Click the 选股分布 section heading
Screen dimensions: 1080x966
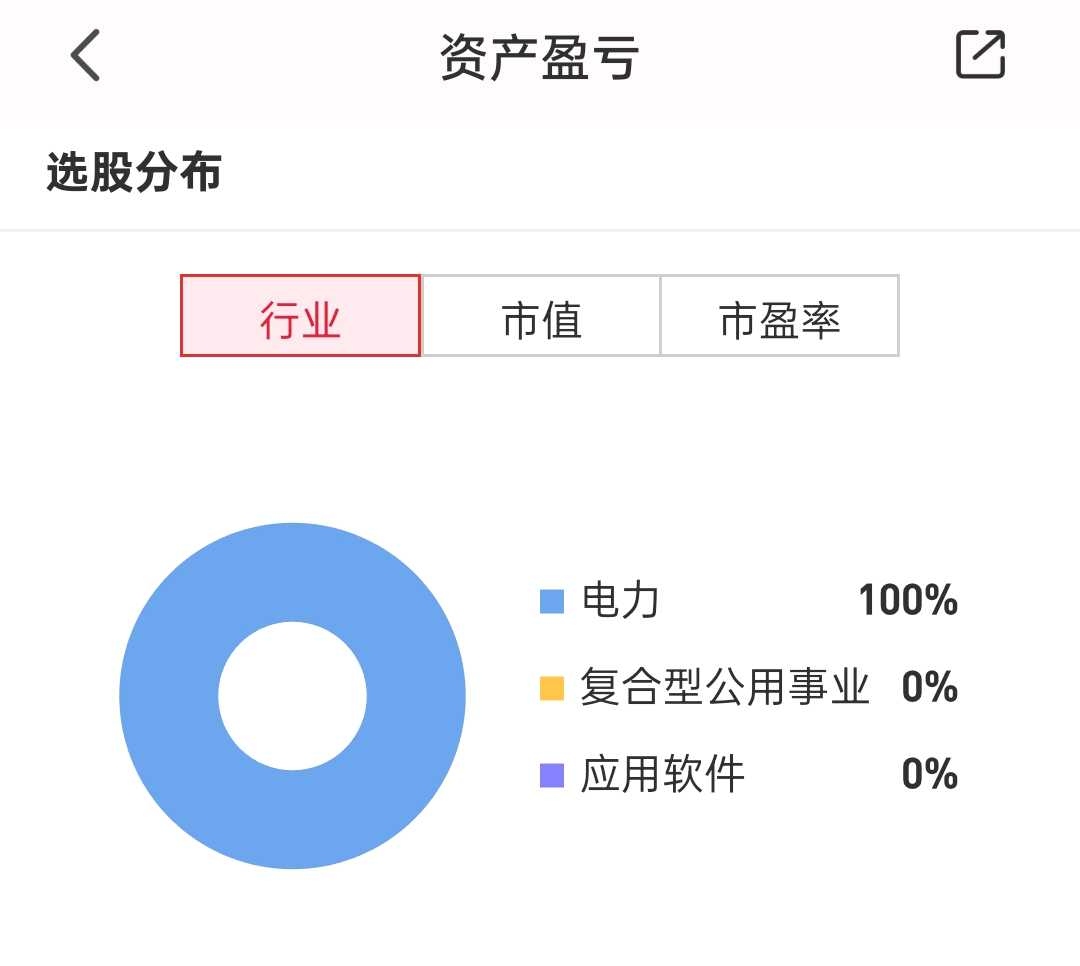[134, 172]
